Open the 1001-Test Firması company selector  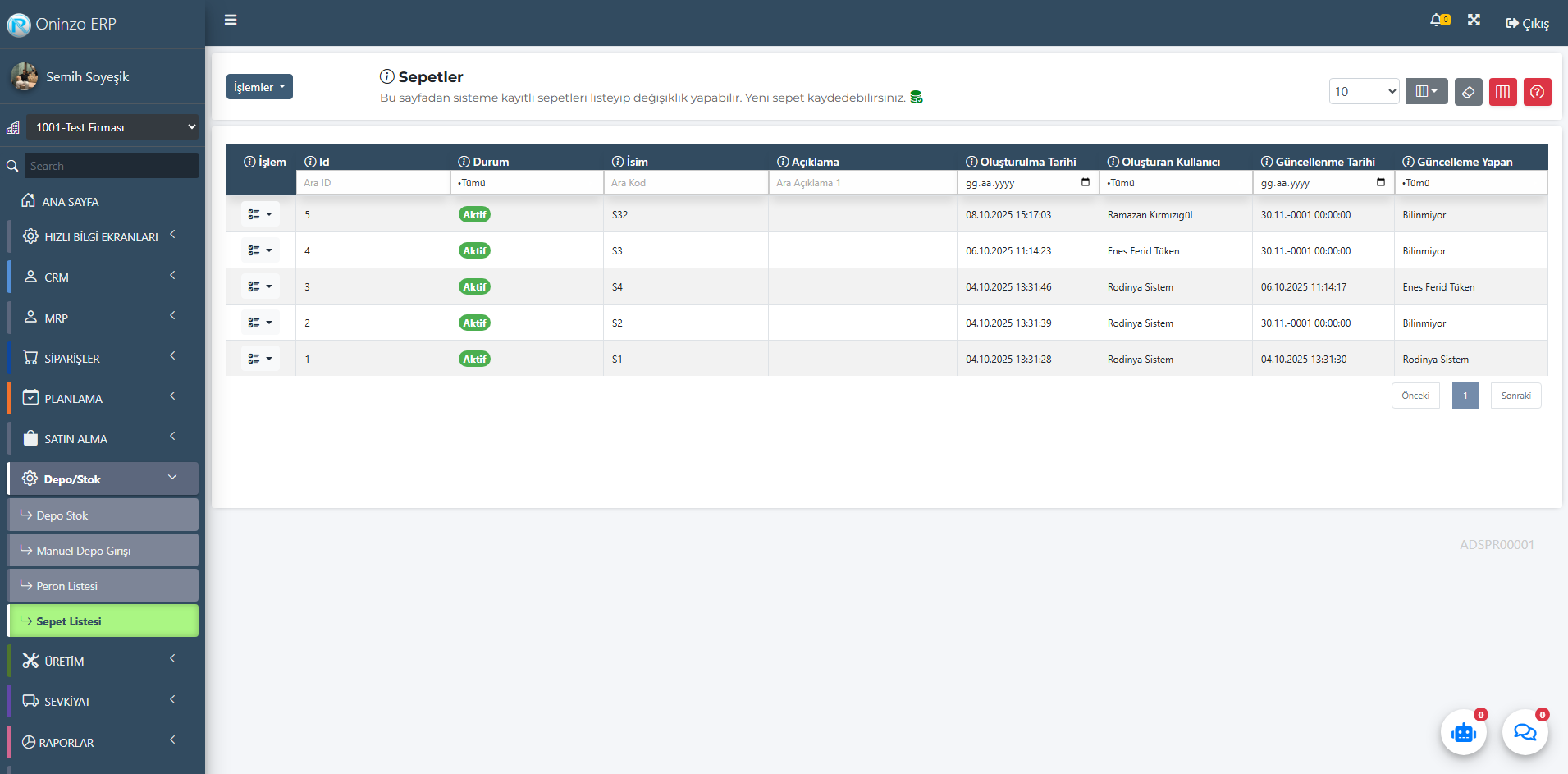[x=112, y=127]
